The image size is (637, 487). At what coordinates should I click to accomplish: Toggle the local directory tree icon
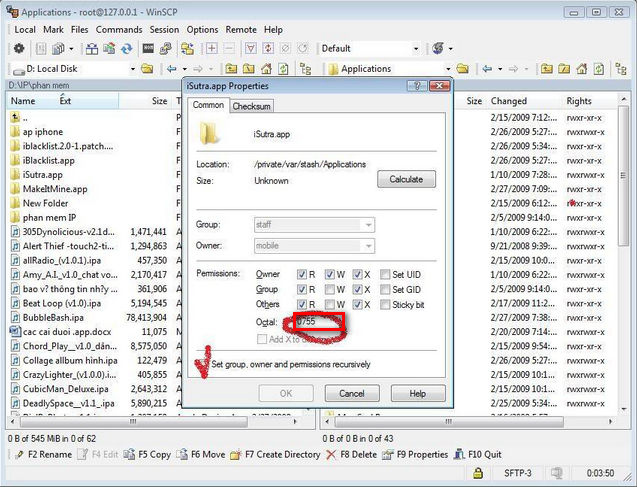pos(306,69)
